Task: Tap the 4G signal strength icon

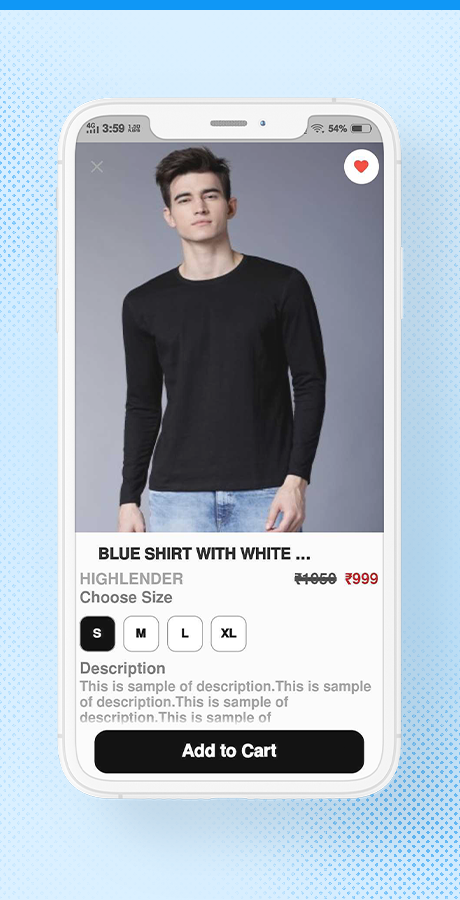Action: click(92, 128)
